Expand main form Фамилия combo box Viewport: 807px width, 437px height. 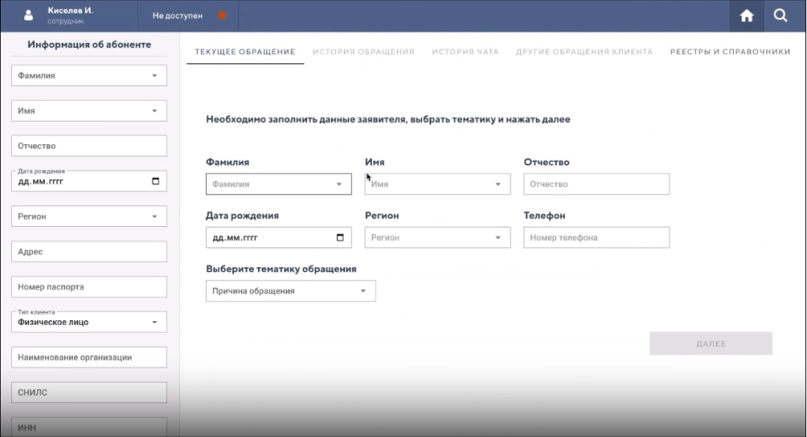(278, 184)
